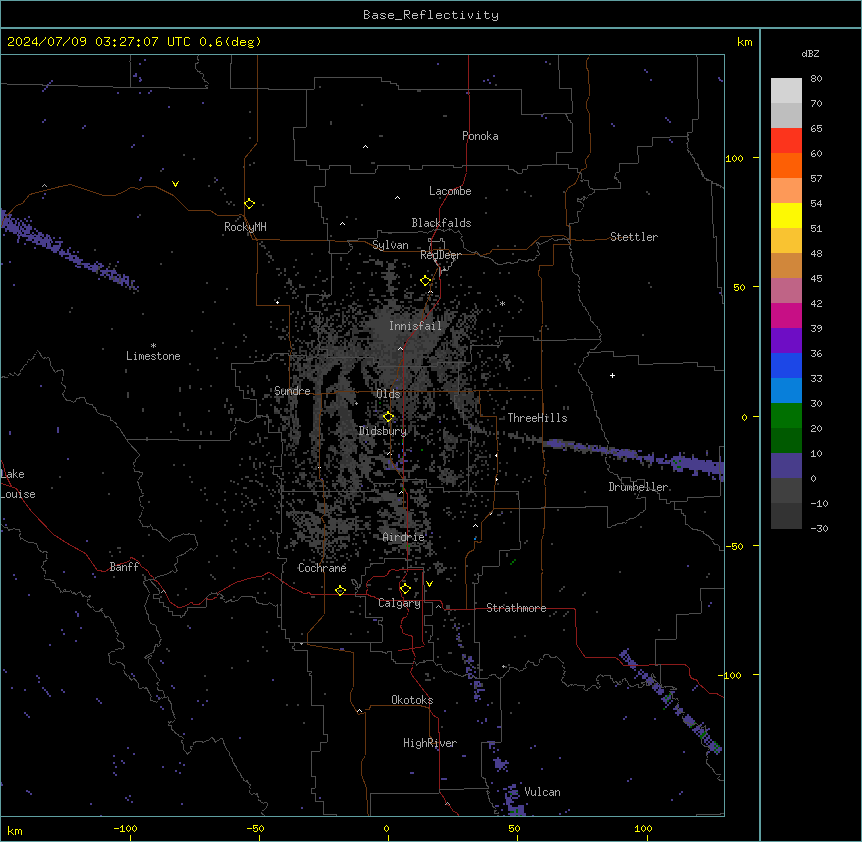This screenshot has width=862, height=842.
Task: Click the RedDeer city label
Action: point(441,255)
